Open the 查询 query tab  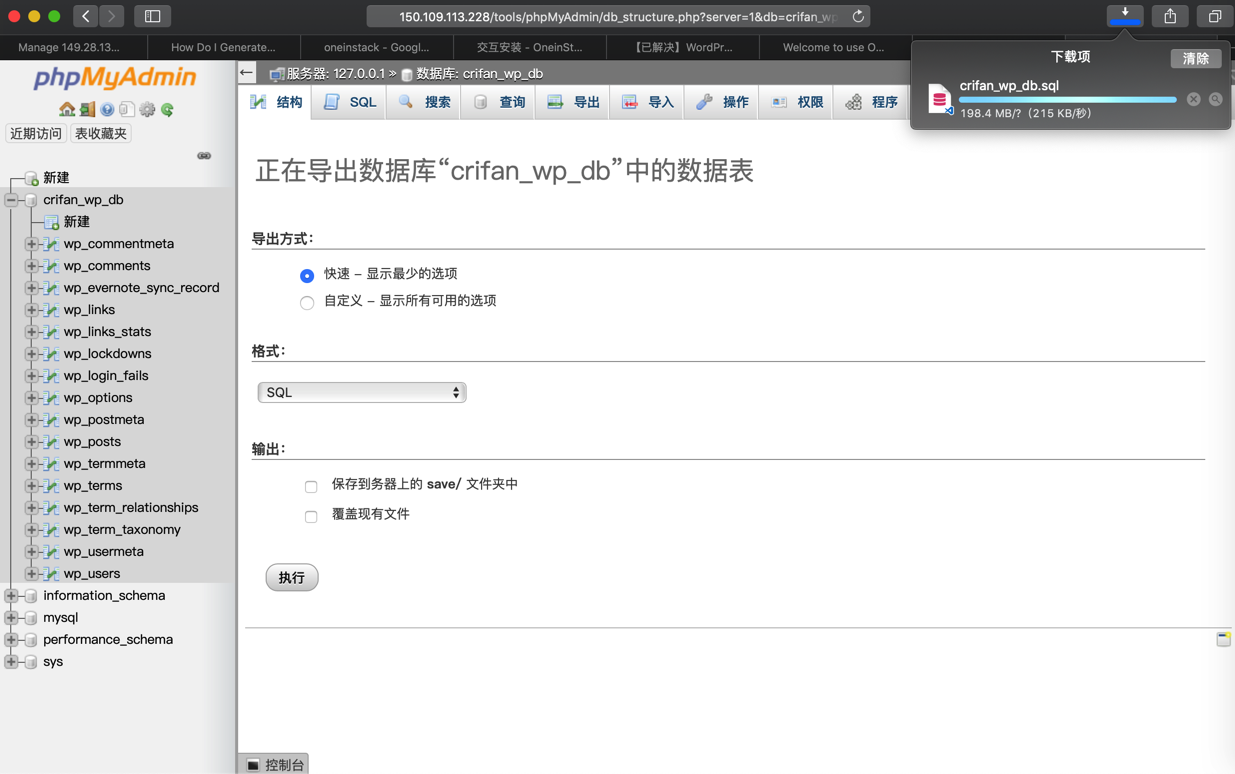(x=499, y=102)
